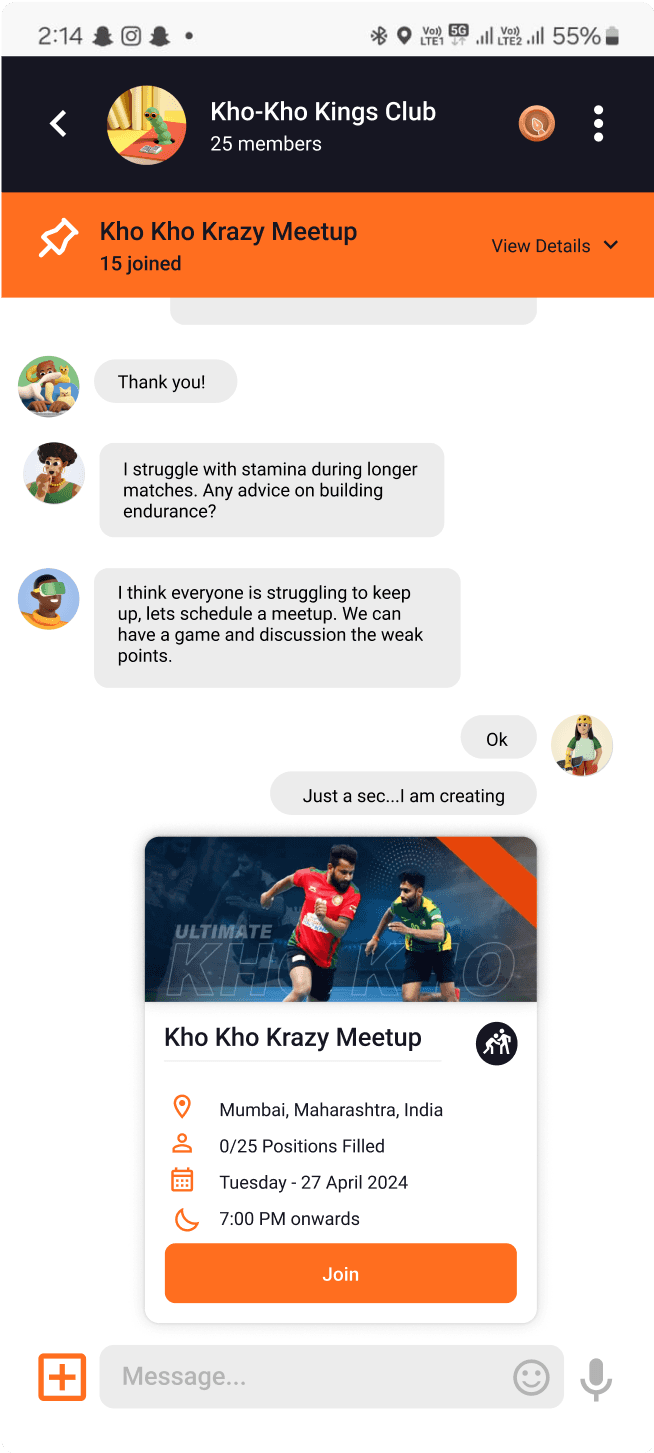Viewport: 654px width, 1453px height.
Task: Tap avatar of user asking about stamina
Action: pyautogui.click(x=54, y=473)
